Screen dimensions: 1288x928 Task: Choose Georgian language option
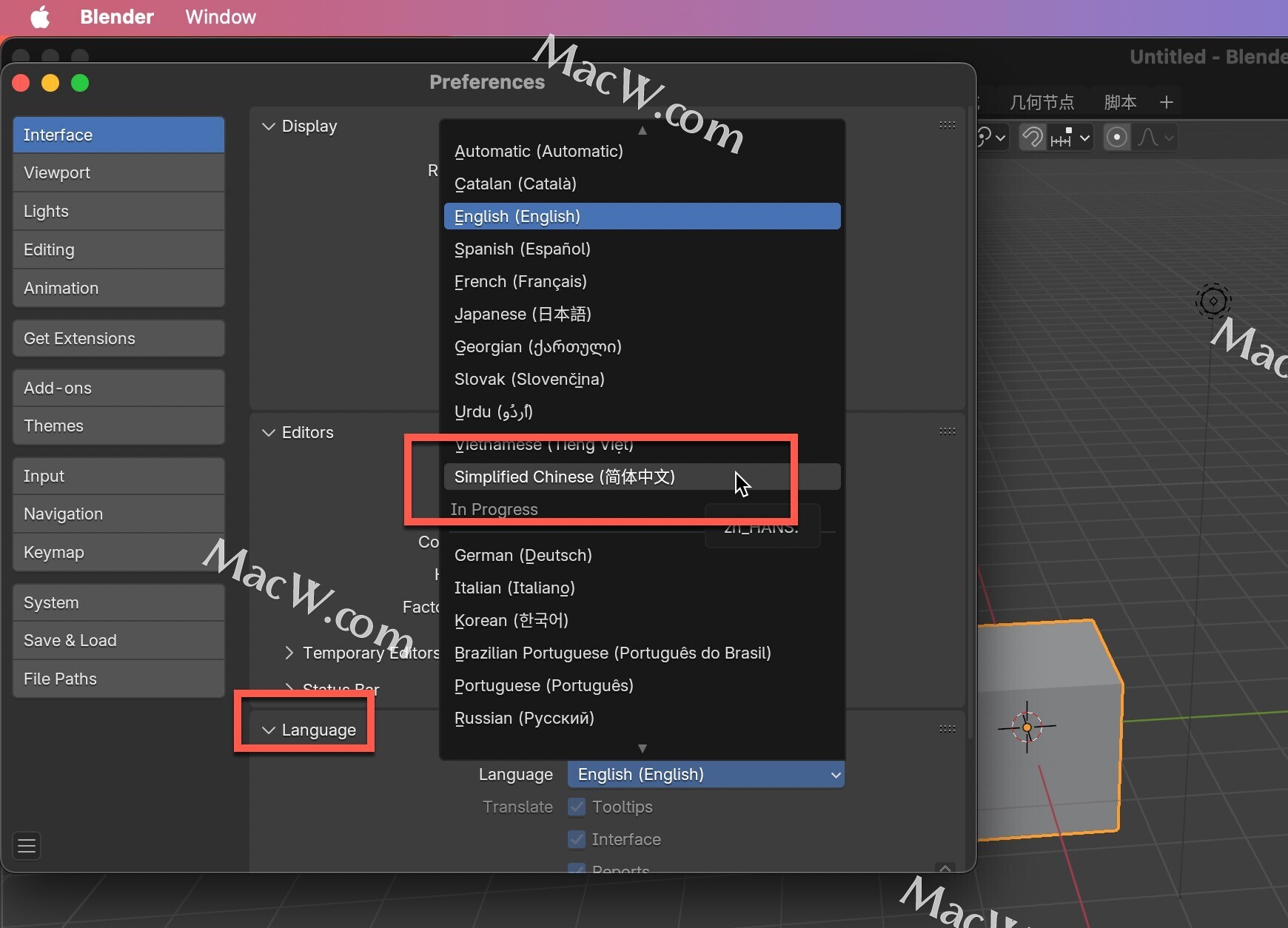tap(643, 346)
